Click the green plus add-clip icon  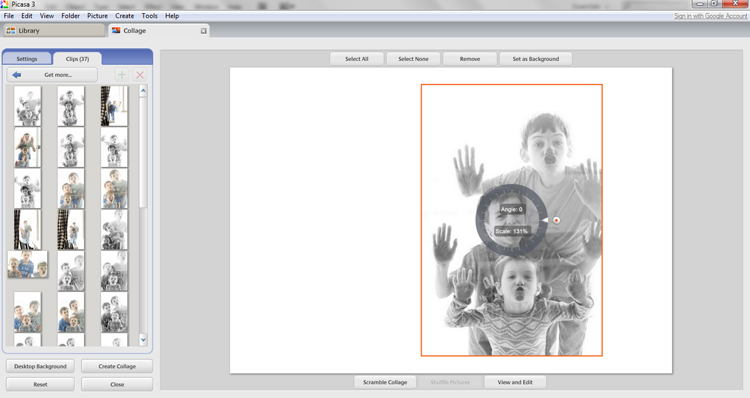(121, 75)
